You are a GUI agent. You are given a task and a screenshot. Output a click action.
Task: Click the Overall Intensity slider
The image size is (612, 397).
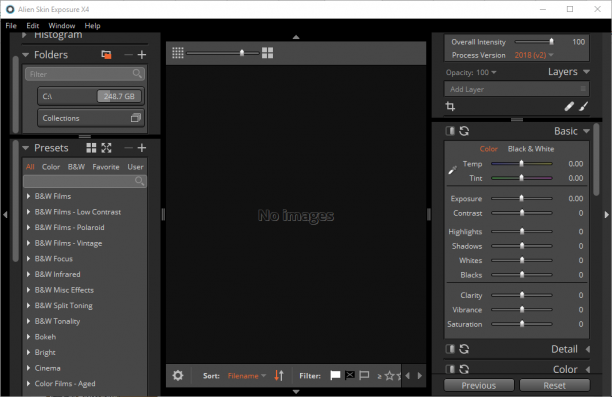pos(534,41)
